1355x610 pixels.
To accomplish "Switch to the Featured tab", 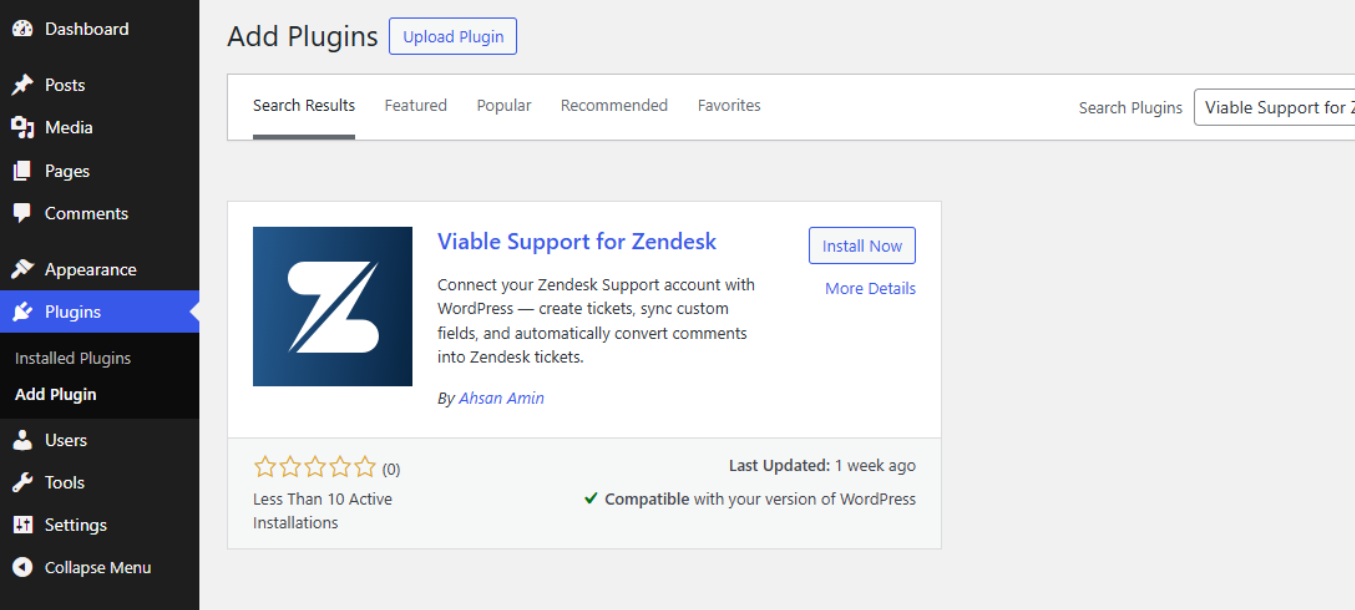I will pyautogui.click(x=415, y=105).
